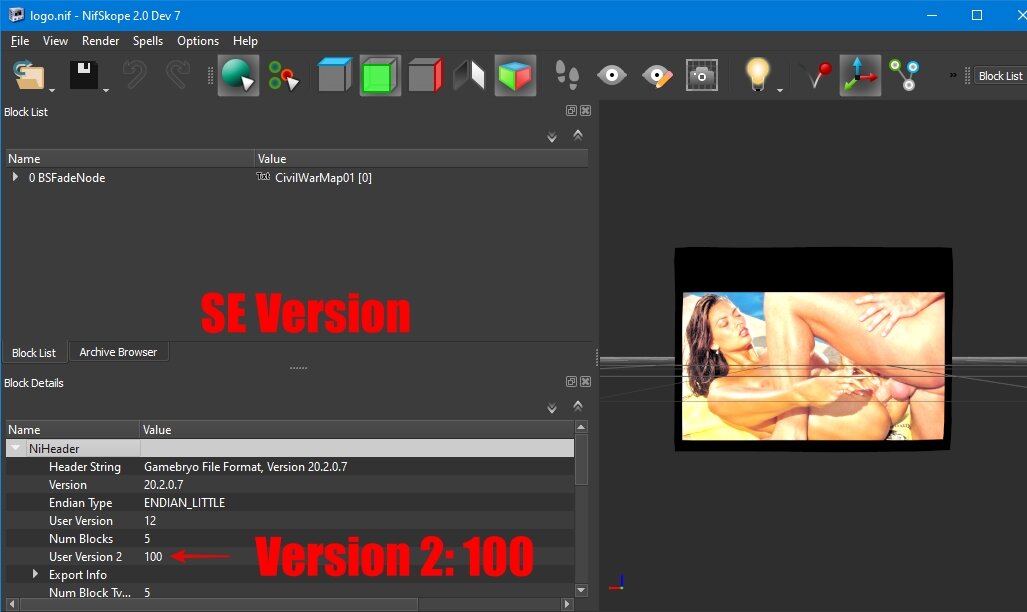Toggle perspective view colored cube
Image resolution: width=1027 pixels, height=612 pixels.
(515, 75)
